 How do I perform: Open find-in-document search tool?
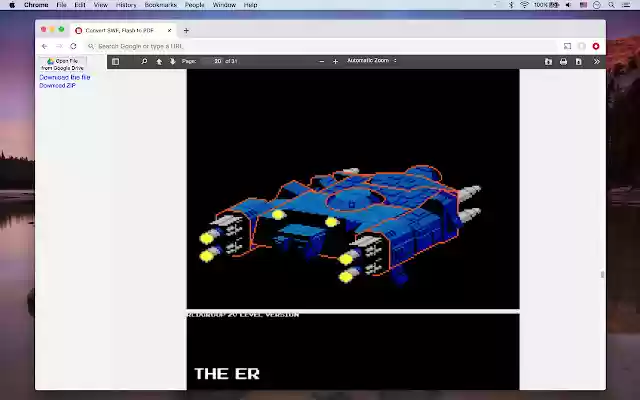click(x=144, y=61)
